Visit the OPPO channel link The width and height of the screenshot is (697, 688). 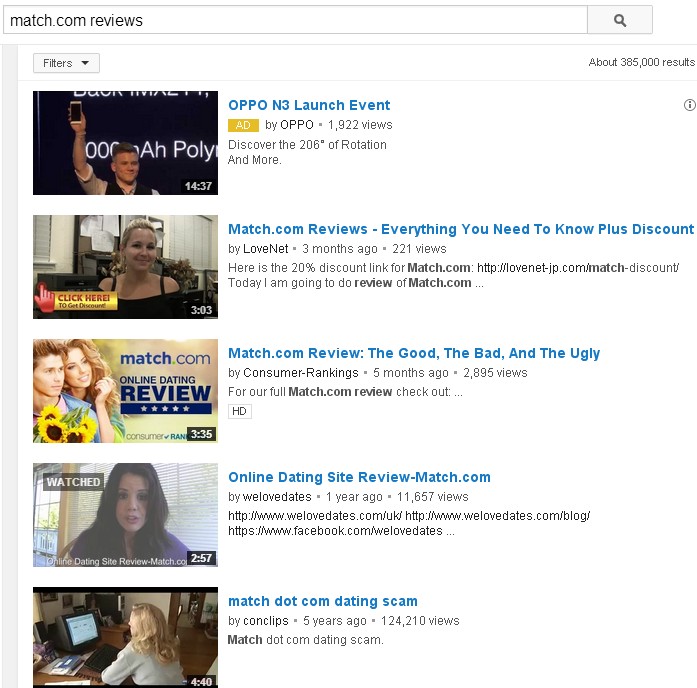(x=296, y=125)
